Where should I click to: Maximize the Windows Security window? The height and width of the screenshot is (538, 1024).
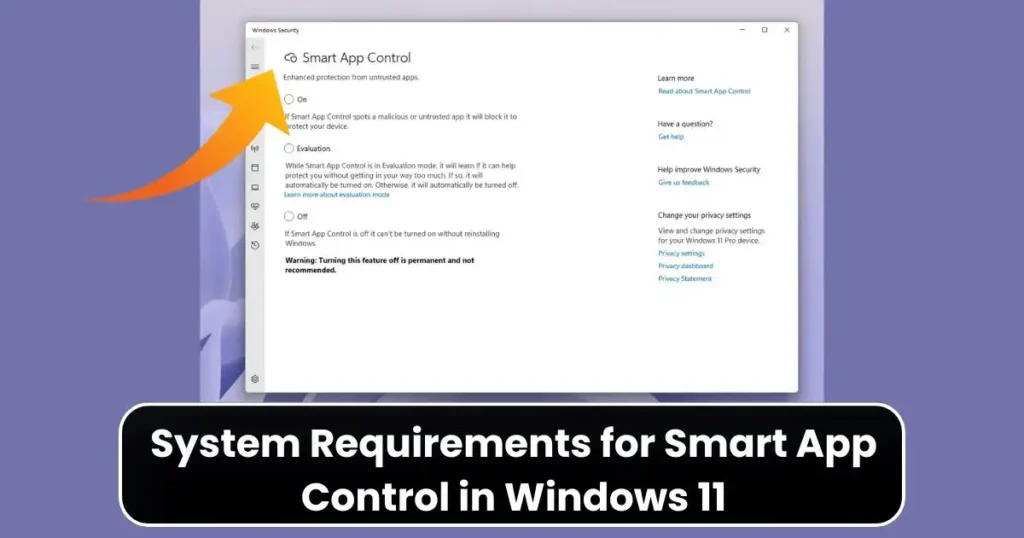[x=765, y=30]
